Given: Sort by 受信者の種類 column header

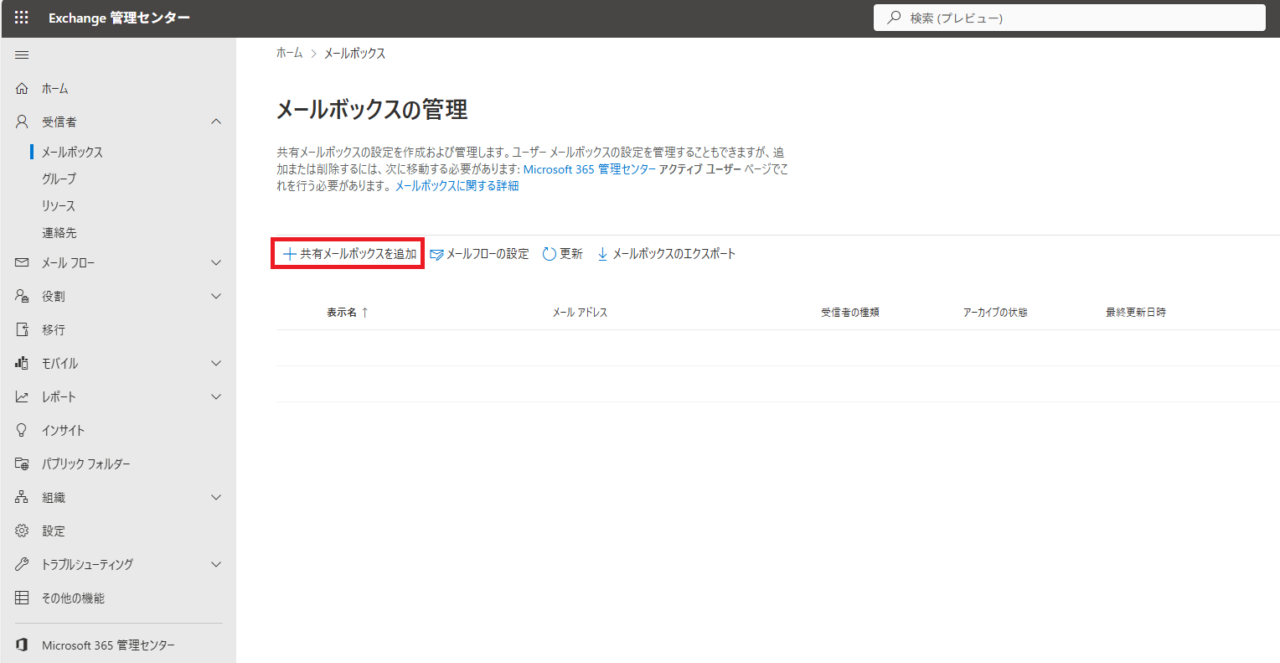Looking at the screenshot, I should pos(850,312).
